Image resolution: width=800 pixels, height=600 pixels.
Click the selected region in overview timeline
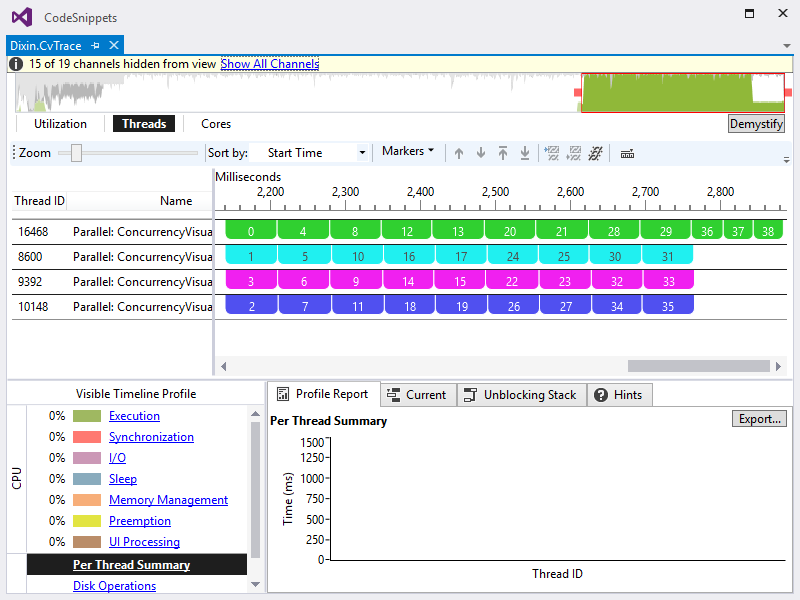pos(683,92)
